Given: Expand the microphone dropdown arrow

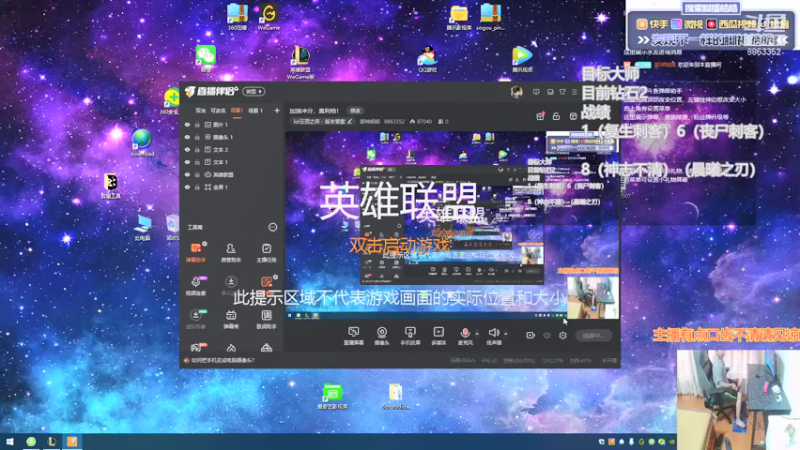Looking at the screenshot, I should pyautogui.click(x=477, y=334).
